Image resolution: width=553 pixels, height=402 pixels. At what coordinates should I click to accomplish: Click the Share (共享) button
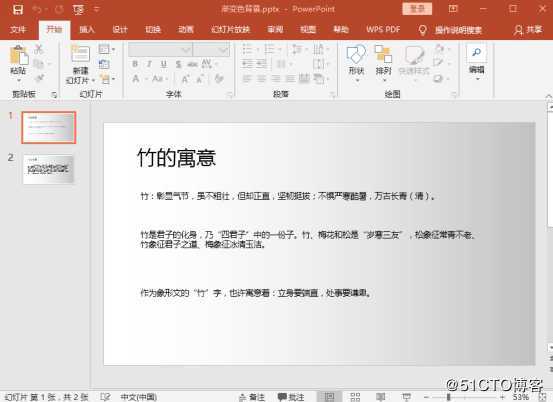(x=528, y=30)
